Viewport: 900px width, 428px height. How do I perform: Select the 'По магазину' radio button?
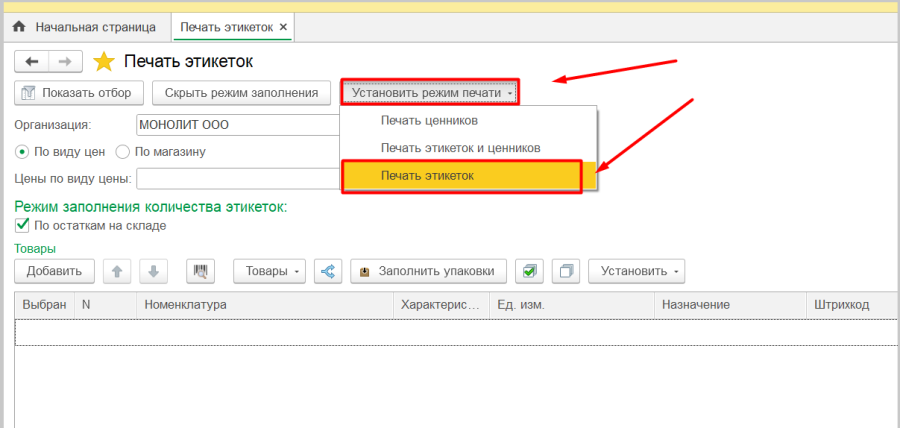(x=123, y=152)
